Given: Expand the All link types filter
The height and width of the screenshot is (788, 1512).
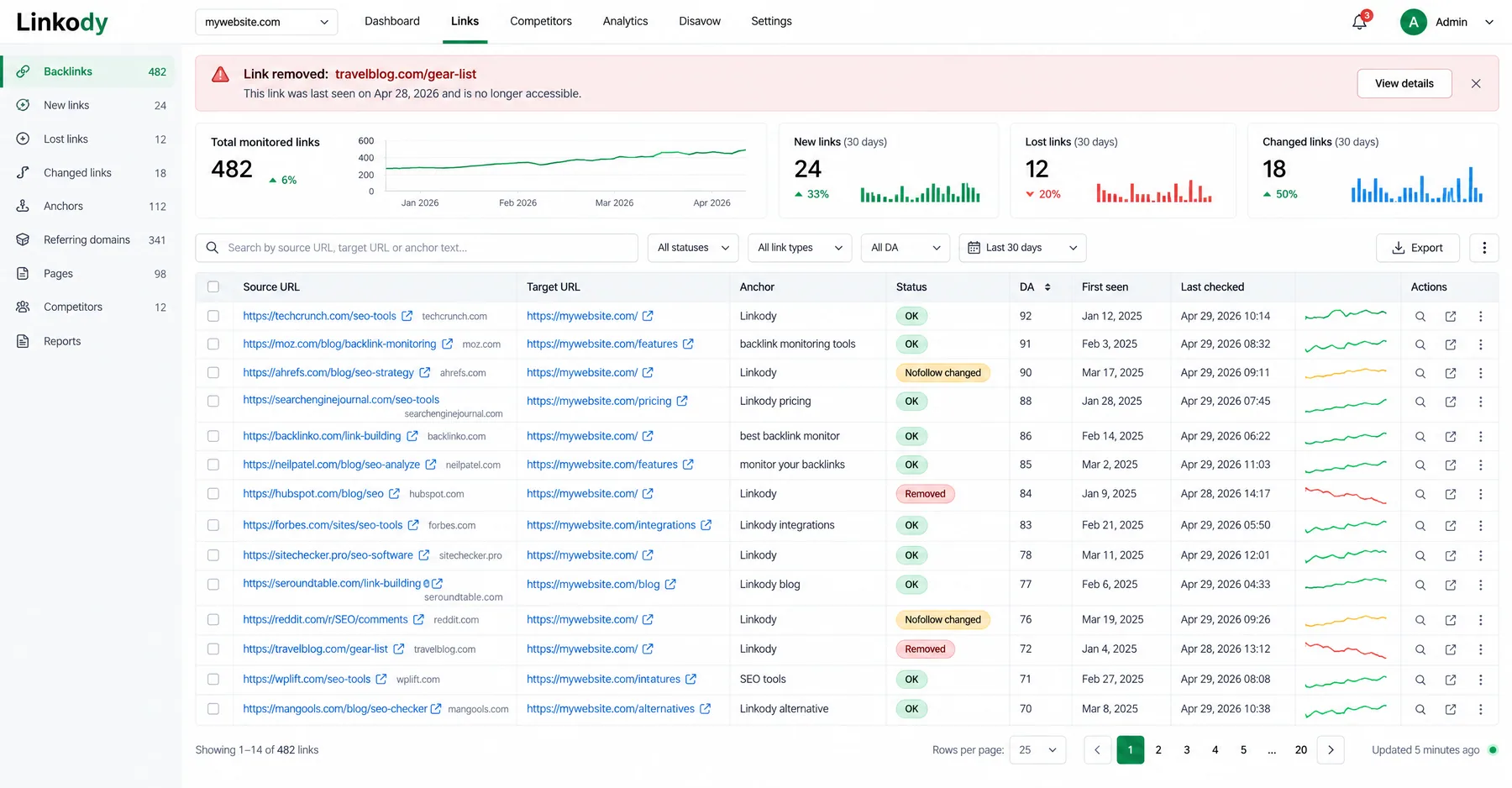Looking at the screenshot, I should click(x=800, y=248).
